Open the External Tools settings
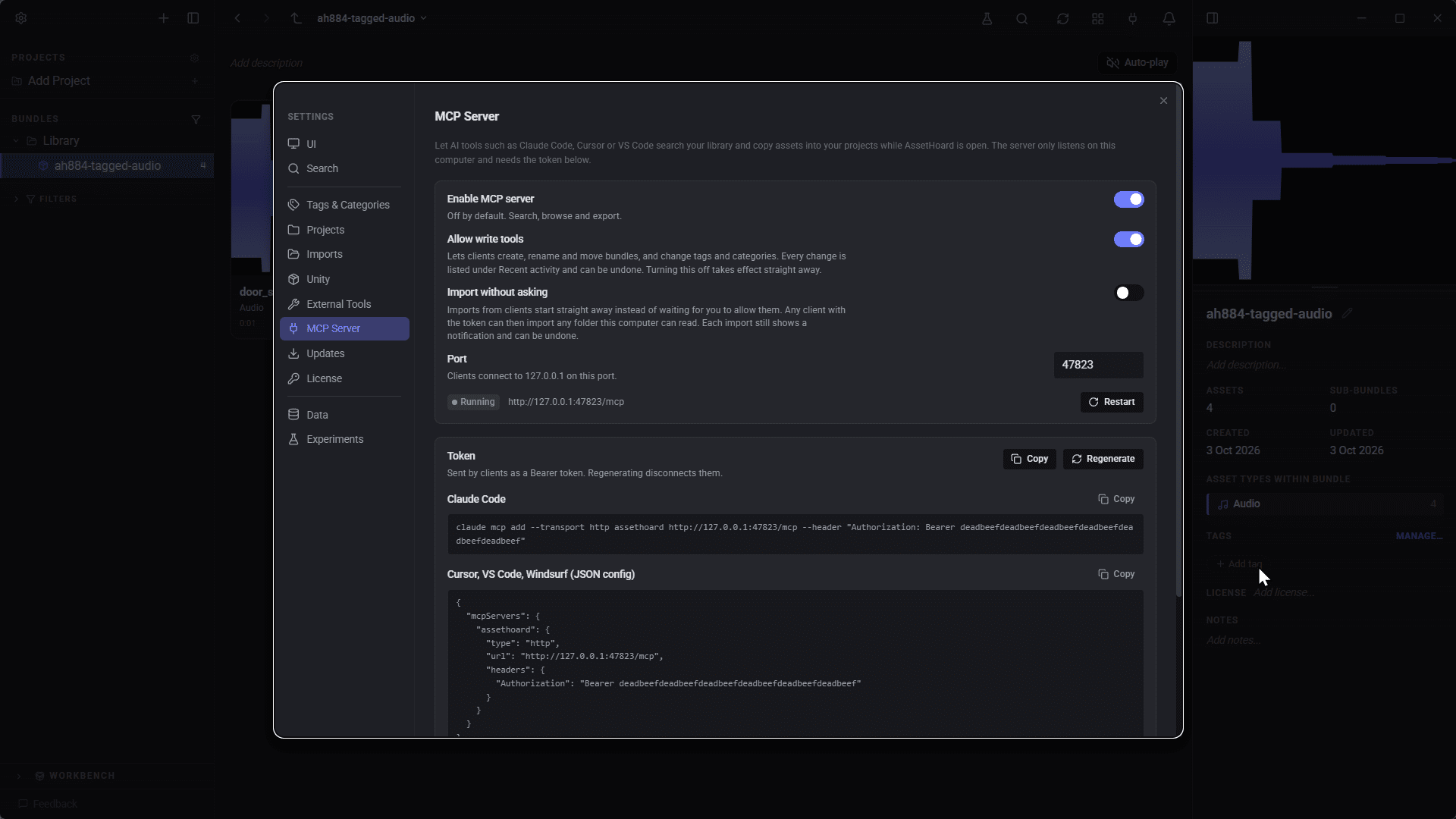1456x819 pixels. tap(344, 304)
